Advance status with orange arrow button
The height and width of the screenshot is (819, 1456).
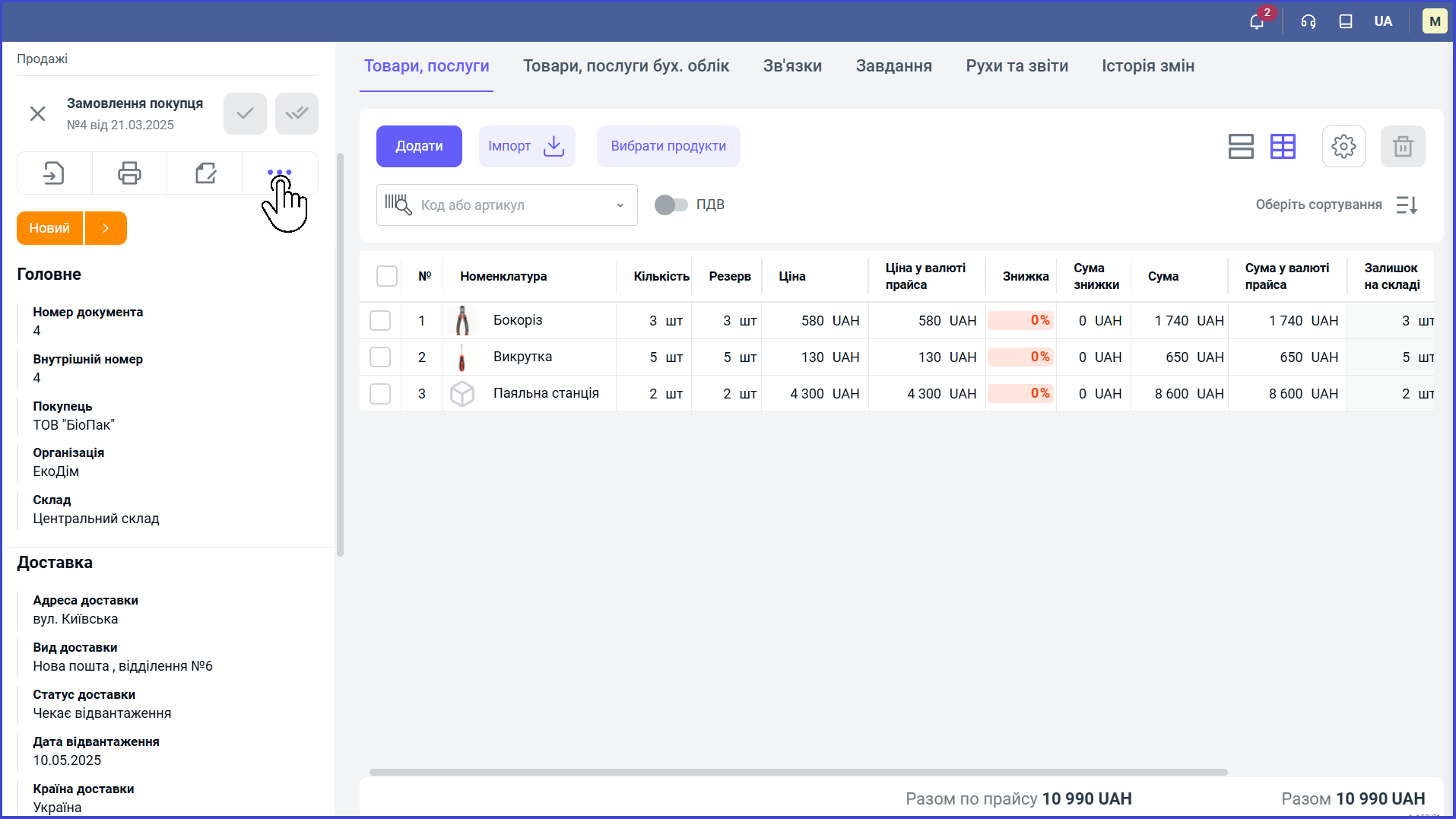tap(106, 228)
